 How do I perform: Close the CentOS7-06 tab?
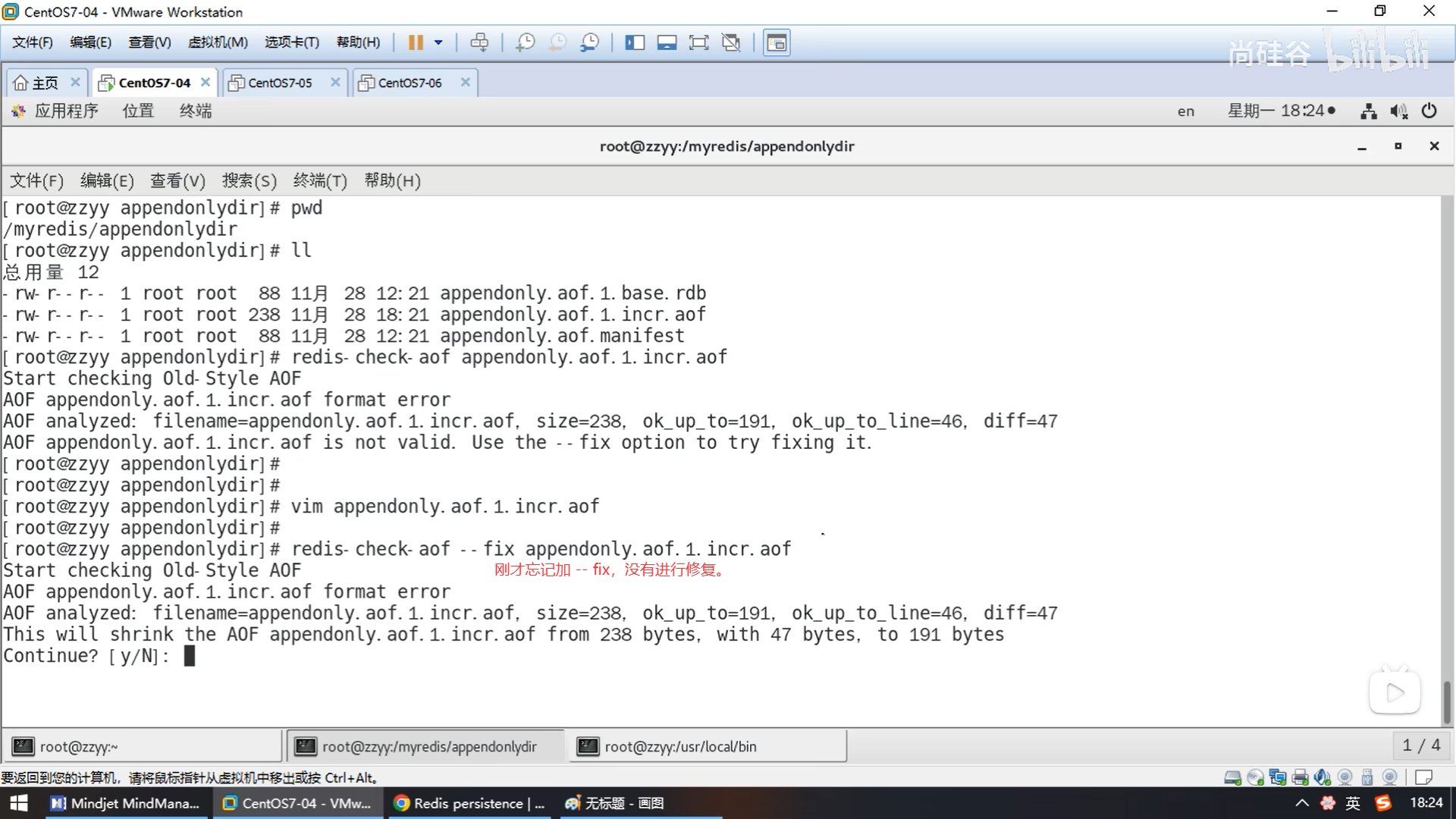point(466,82)
